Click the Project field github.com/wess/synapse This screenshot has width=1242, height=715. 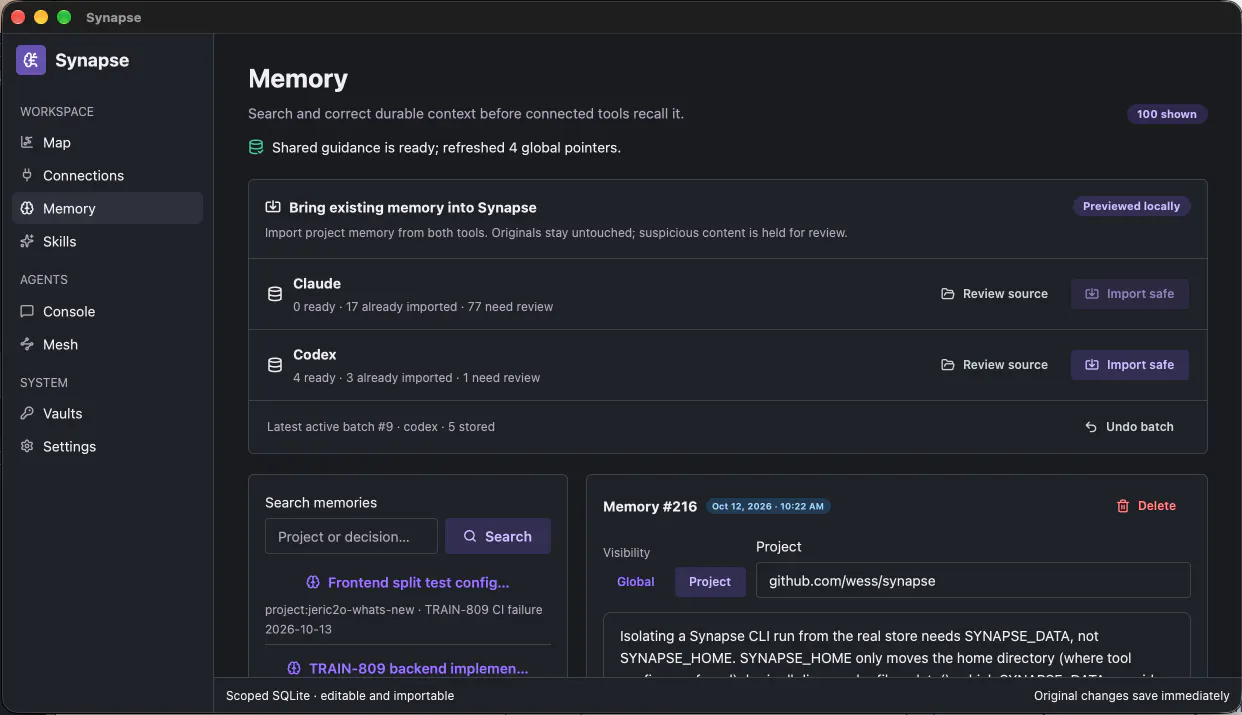click(x=973, y=581)
